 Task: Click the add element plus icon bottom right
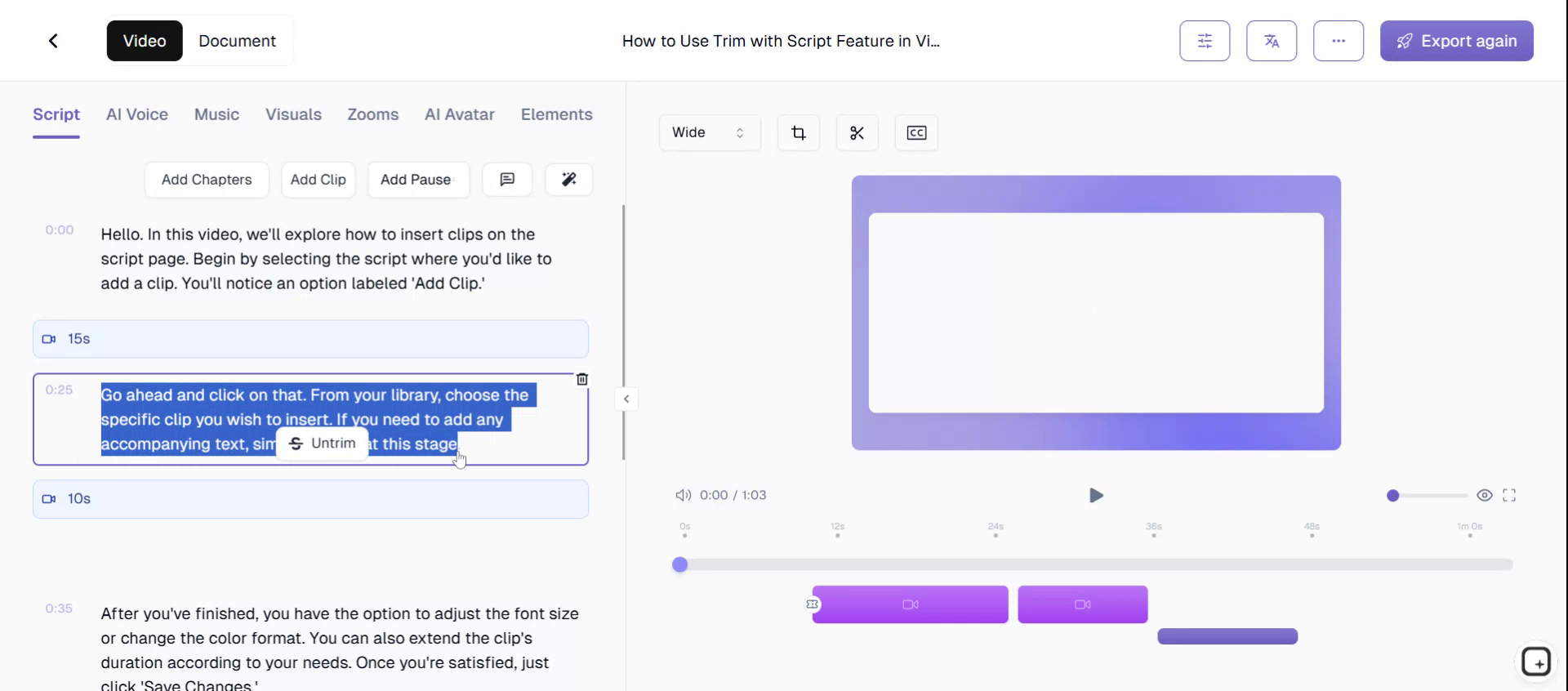click(x=1536, y=662)
